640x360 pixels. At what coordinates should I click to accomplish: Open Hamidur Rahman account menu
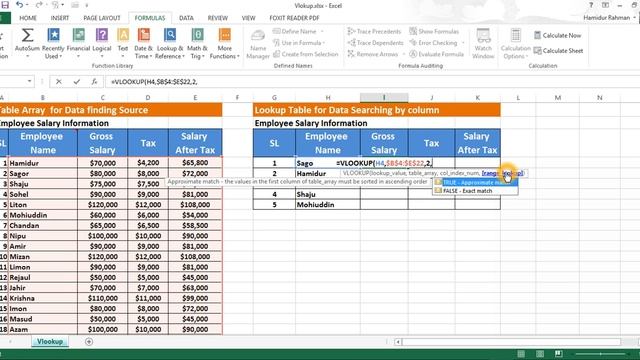point(609,18)
